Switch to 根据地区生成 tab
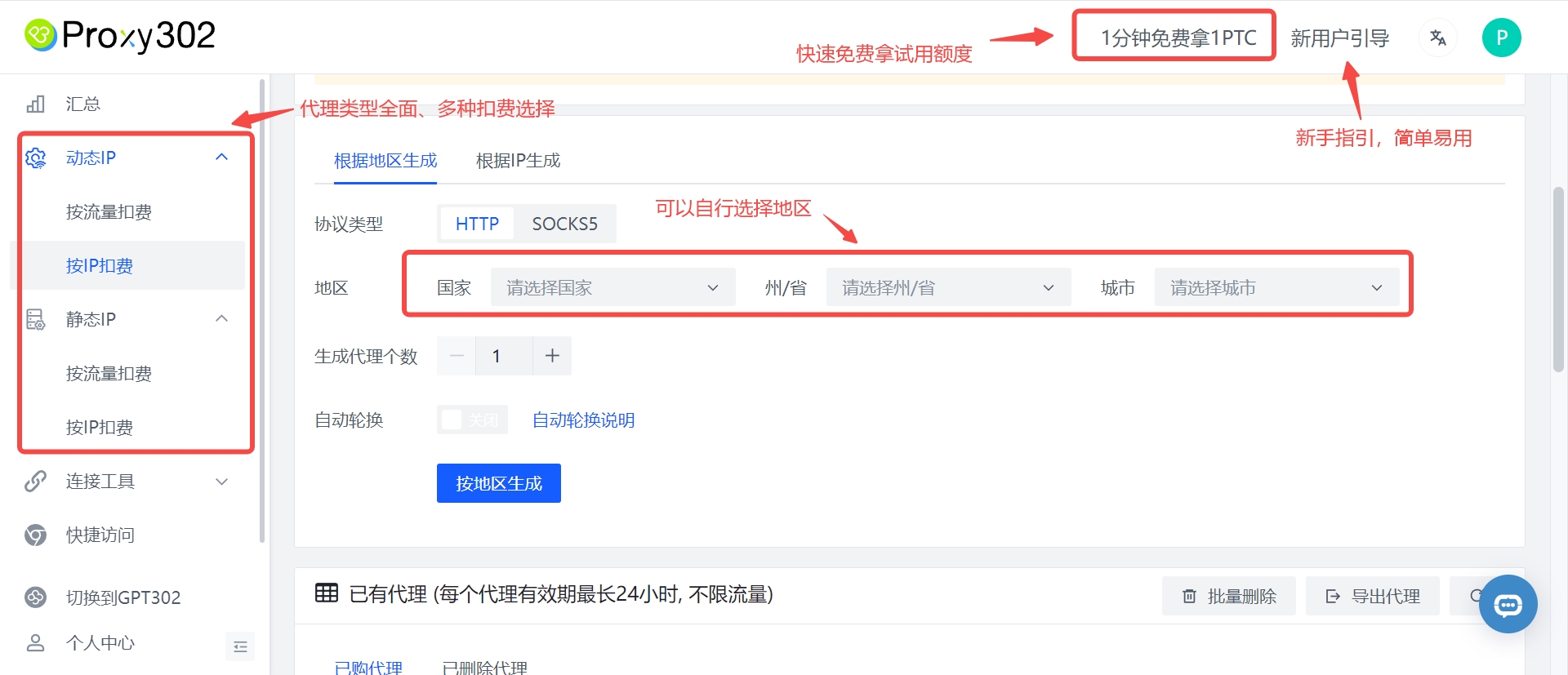 coord(385,161)
